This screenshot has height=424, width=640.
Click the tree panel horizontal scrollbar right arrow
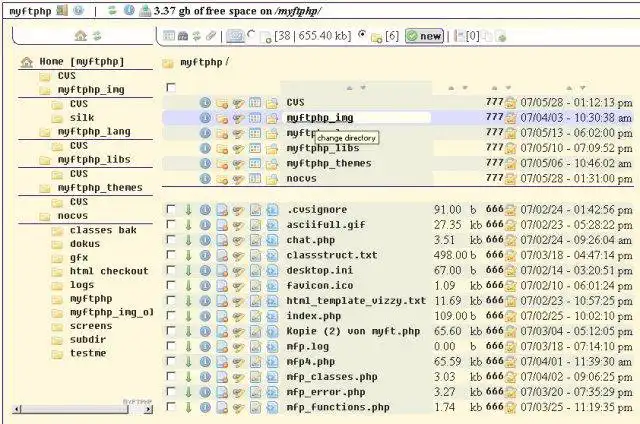point(149,409)
